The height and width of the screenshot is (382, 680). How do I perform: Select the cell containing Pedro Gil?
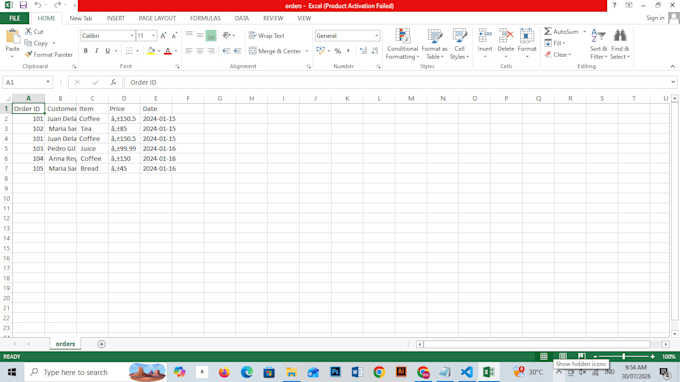pyautogui.click(x=61, y=148)
